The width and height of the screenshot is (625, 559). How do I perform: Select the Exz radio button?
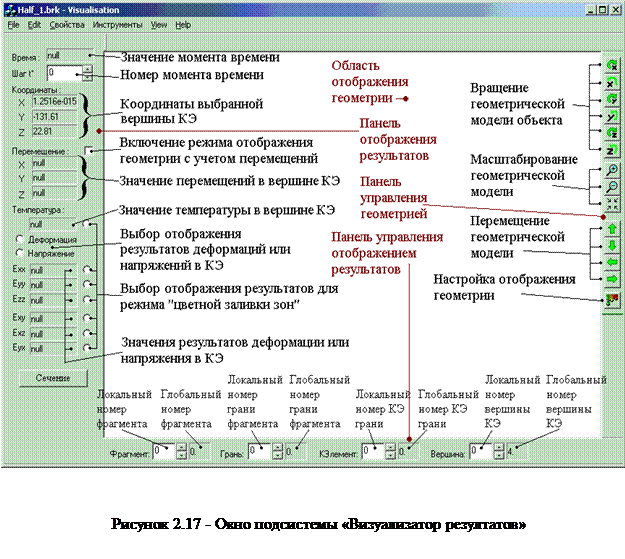click(86, 333)
